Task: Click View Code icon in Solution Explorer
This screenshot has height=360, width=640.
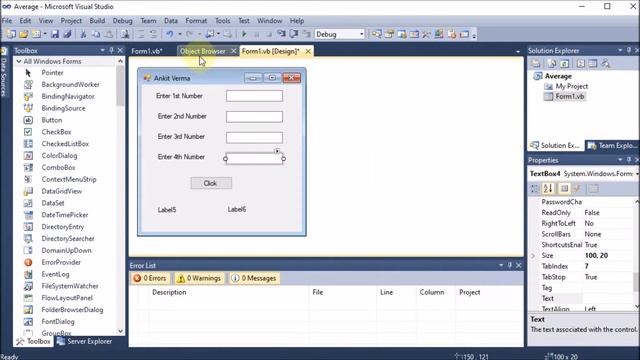Action: click(x=580, y=63)
